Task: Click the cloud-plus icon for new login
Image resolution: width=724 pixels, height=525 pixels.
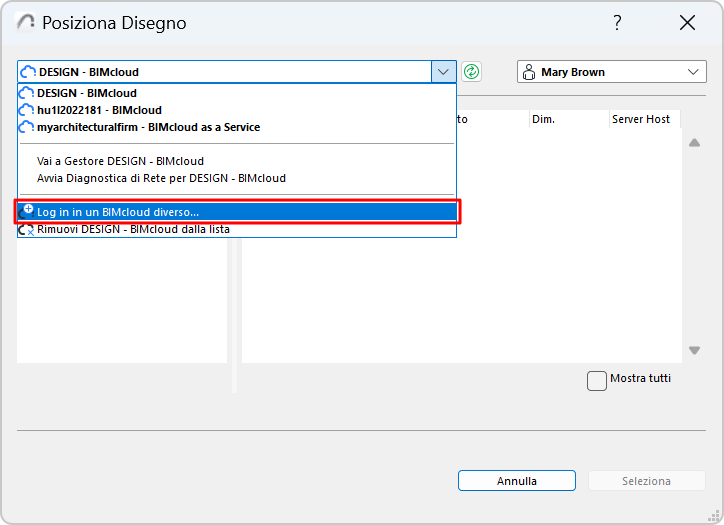Action: click(27, 212)
